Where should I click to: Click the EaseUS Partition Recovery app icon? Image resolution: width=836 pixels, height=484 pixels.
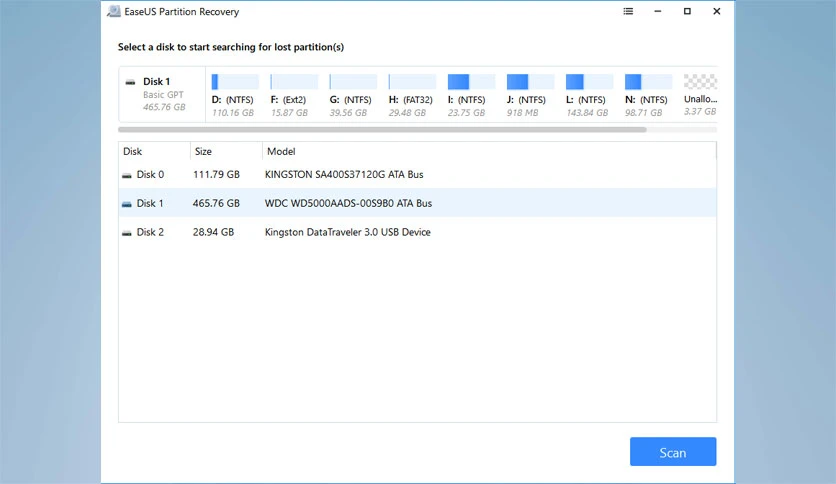(x=114, y=11)
